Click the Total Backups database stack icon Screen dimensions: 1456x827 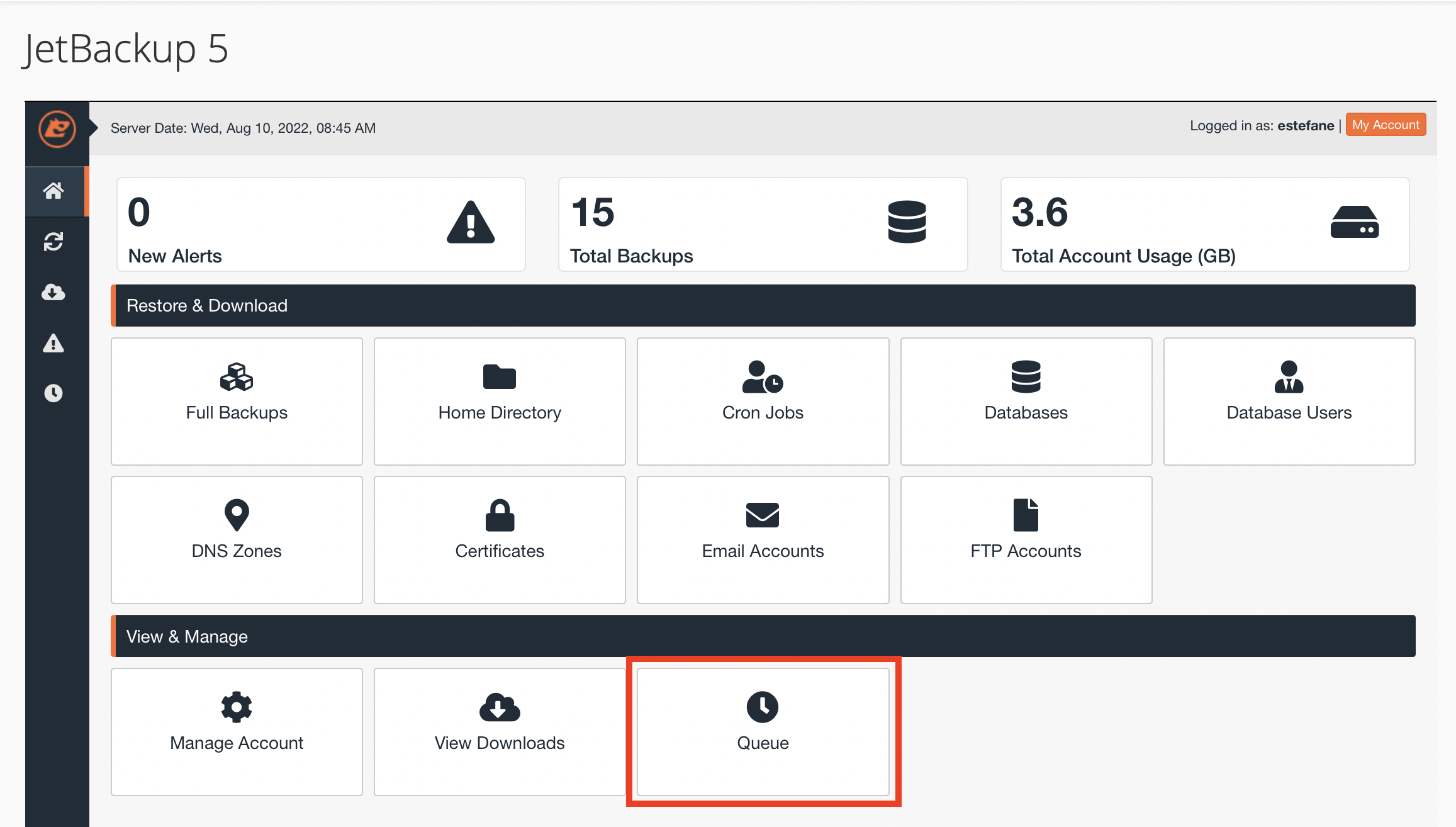pos(907,222)
